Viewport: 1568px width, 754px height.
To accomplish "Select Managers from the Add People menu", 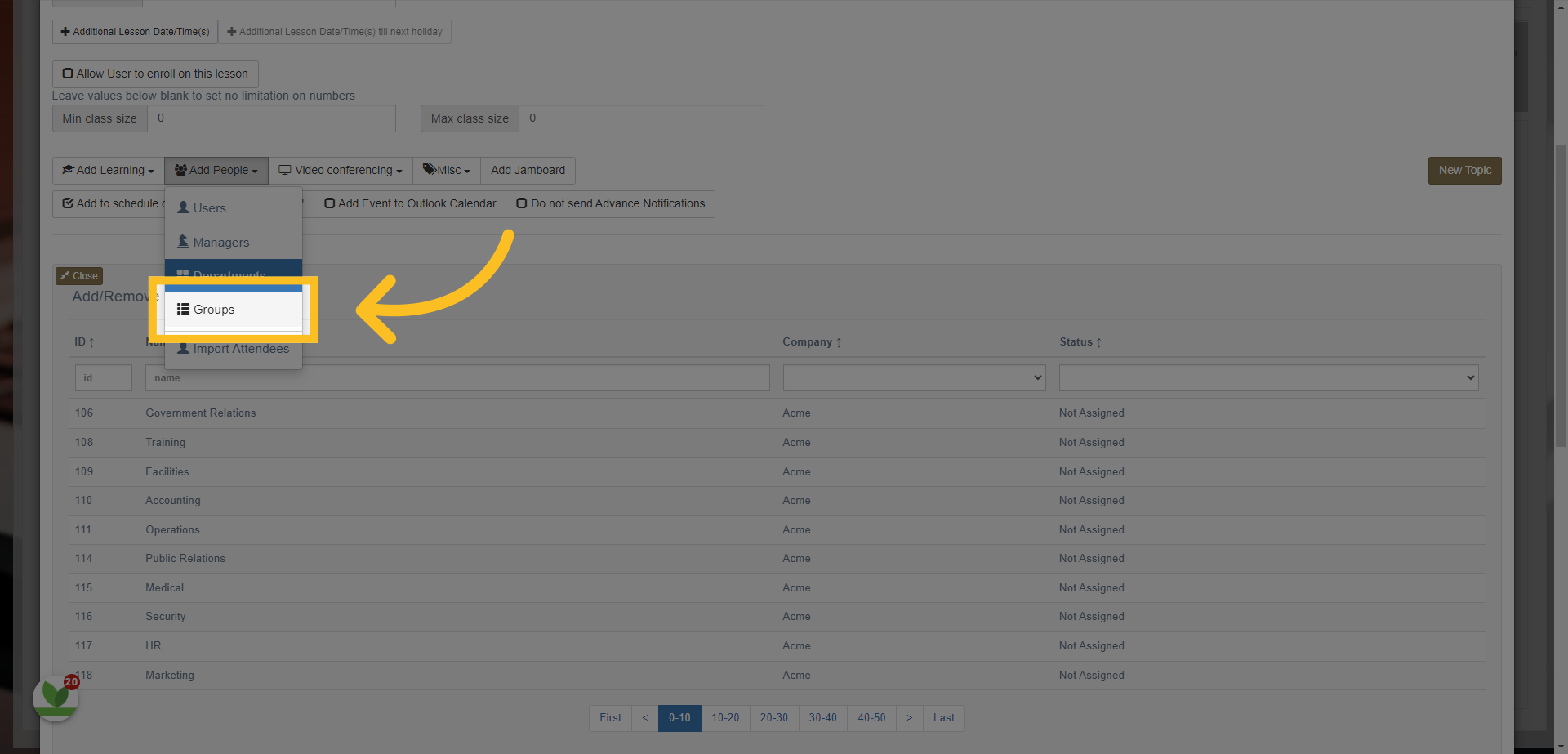I will (234, 243).
